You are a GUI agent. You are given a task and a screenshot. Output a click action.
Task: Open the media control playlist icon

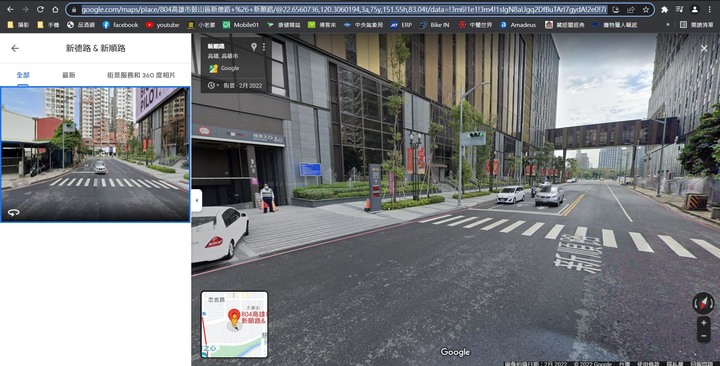(x=680, y=9)
